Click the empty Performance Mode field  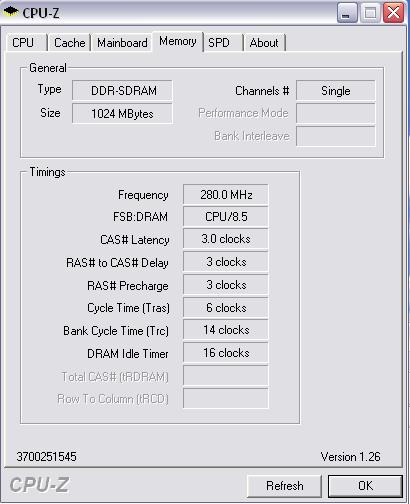coord(336,113)
